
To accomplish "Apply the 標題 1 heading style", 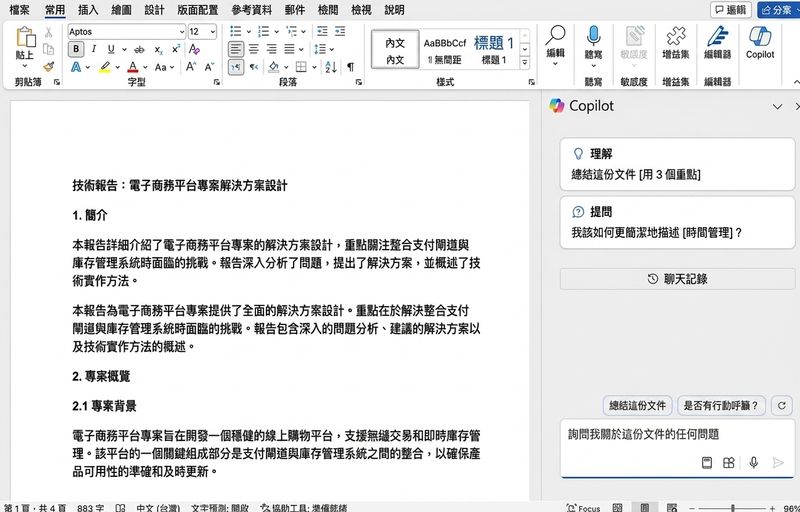I will [x=493, y=49].
